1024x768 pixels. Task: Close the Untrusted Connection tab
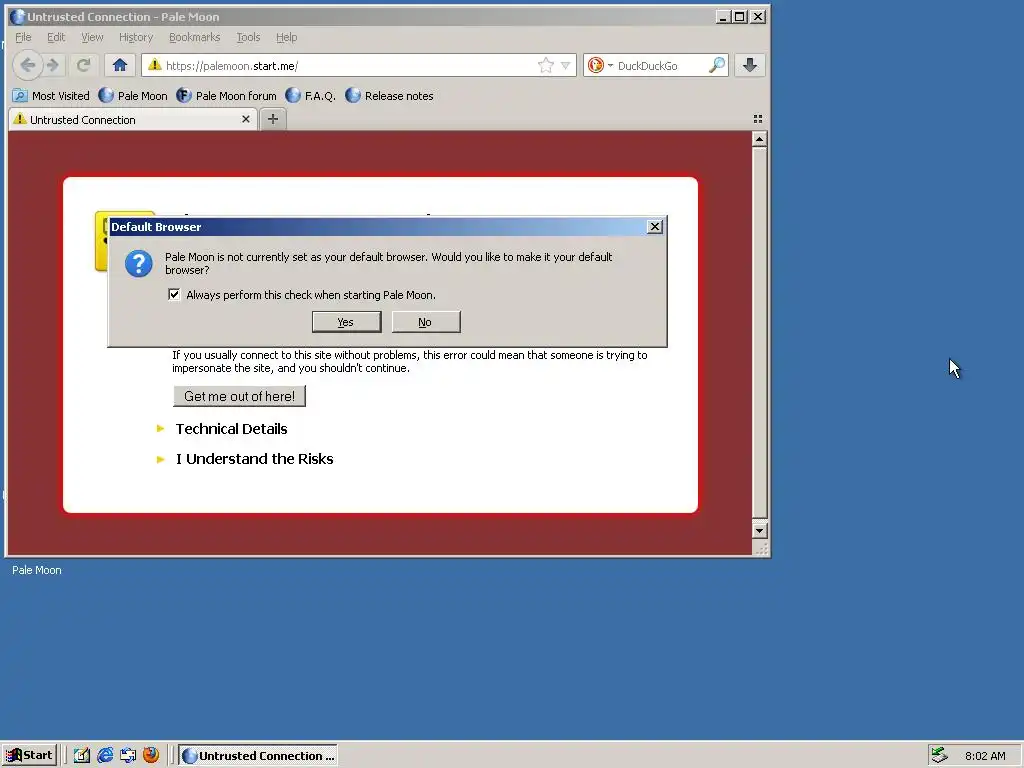[x=246, y=120]
